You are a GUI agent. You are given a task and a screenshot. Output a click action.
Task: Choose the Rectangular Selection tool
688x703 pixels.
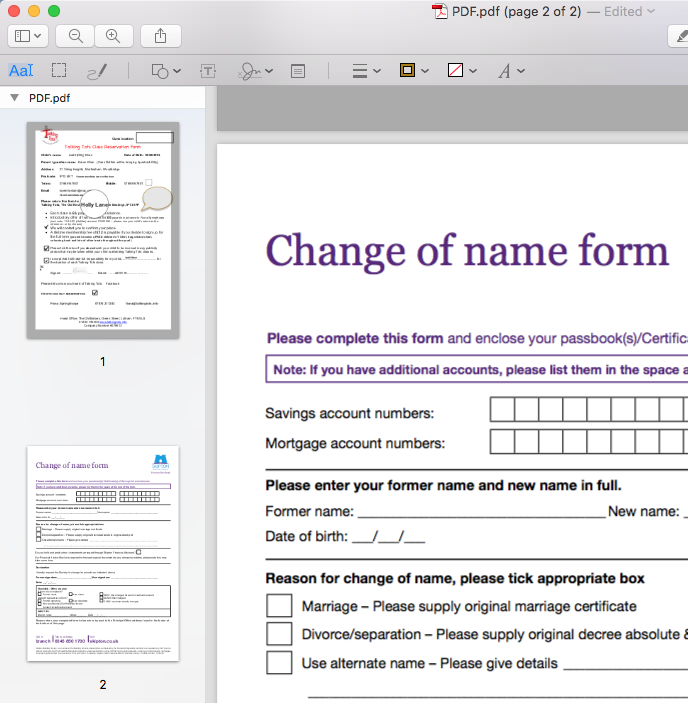click(x=60, y=71)
